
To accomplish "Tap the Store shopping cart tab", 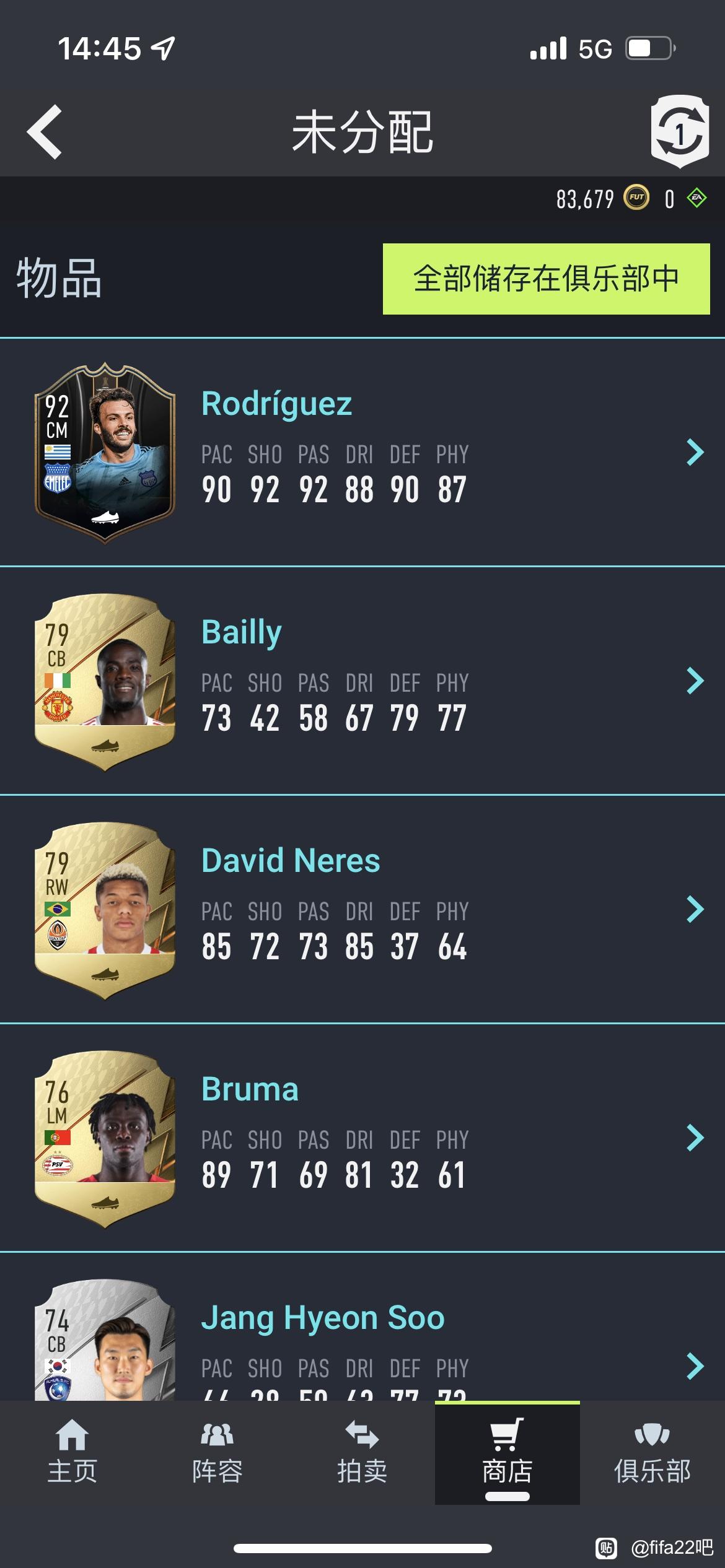I will coord(507,1452).
